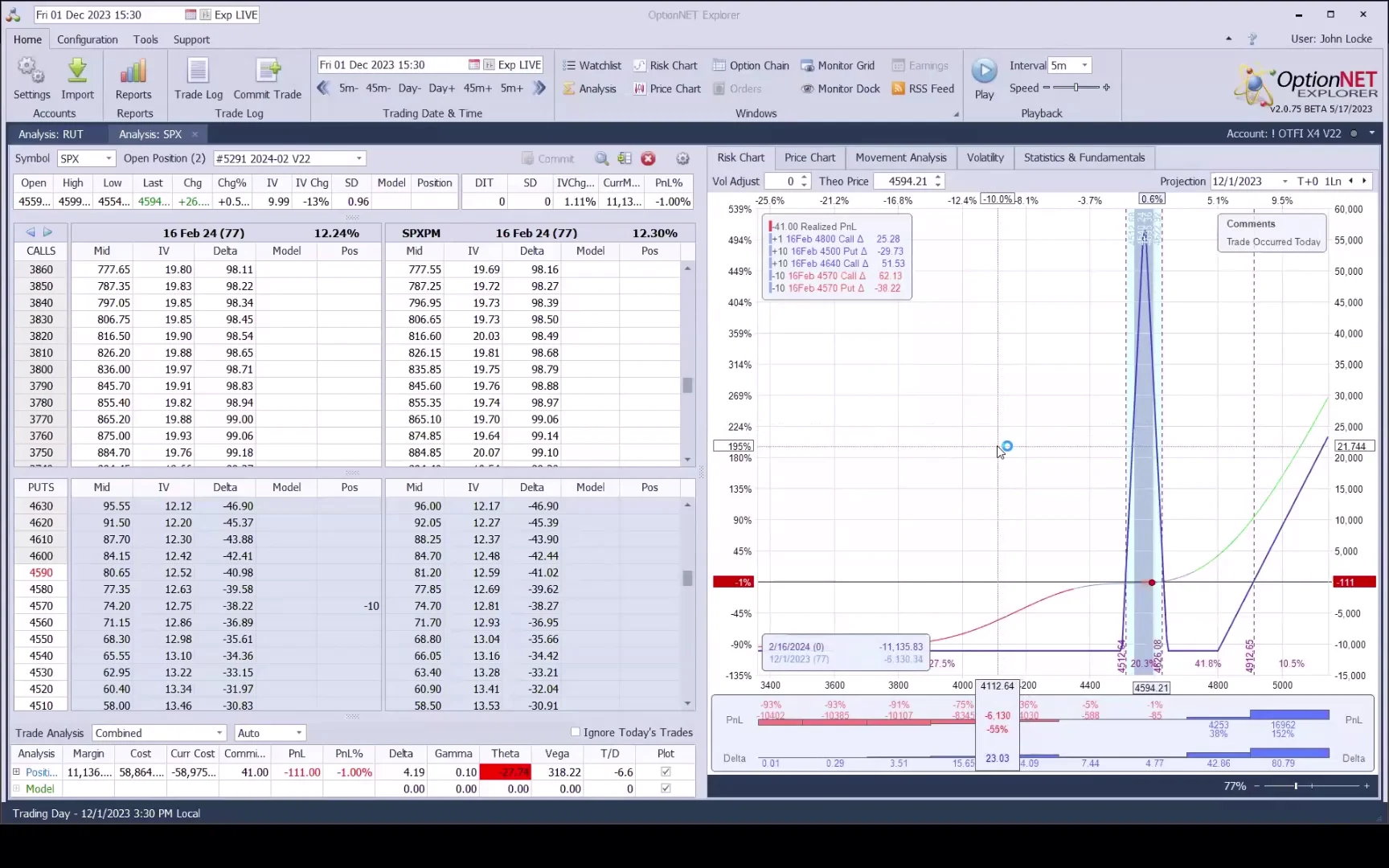Open the Trade Analysis Combined dropdown
This screenshot has height=868, width=1389.
point(219,733)
